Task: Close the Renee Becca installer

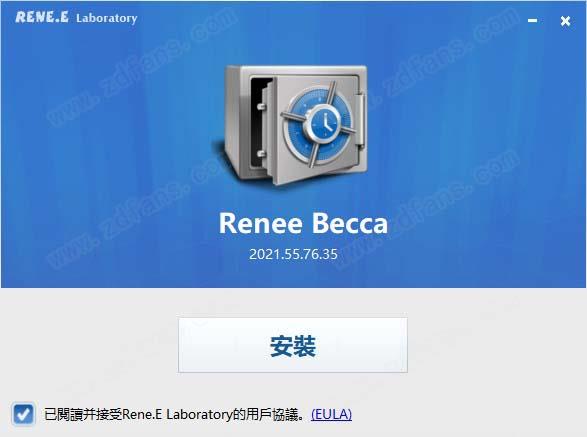Action: pos(565,21)
